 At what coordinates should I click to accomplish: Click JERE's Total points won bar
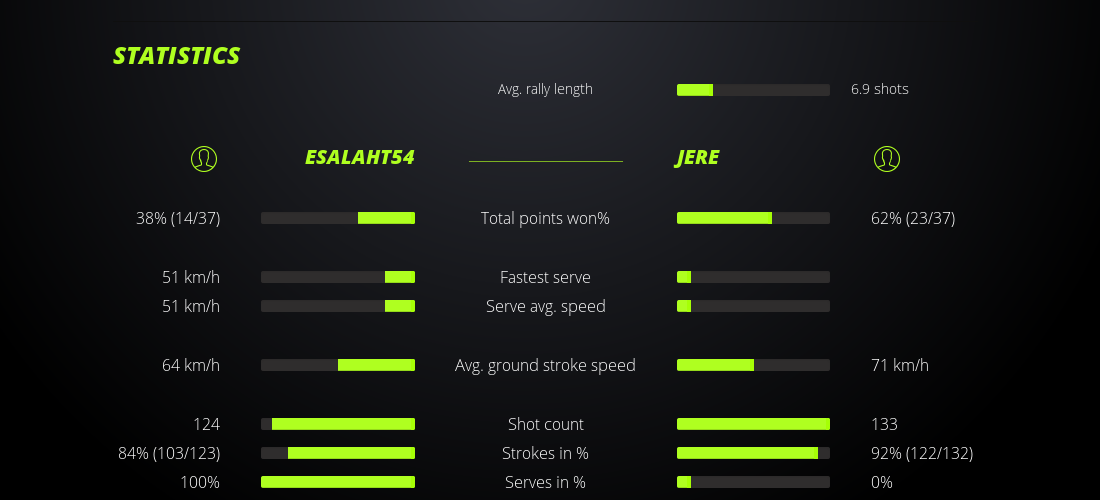(753, 218)
